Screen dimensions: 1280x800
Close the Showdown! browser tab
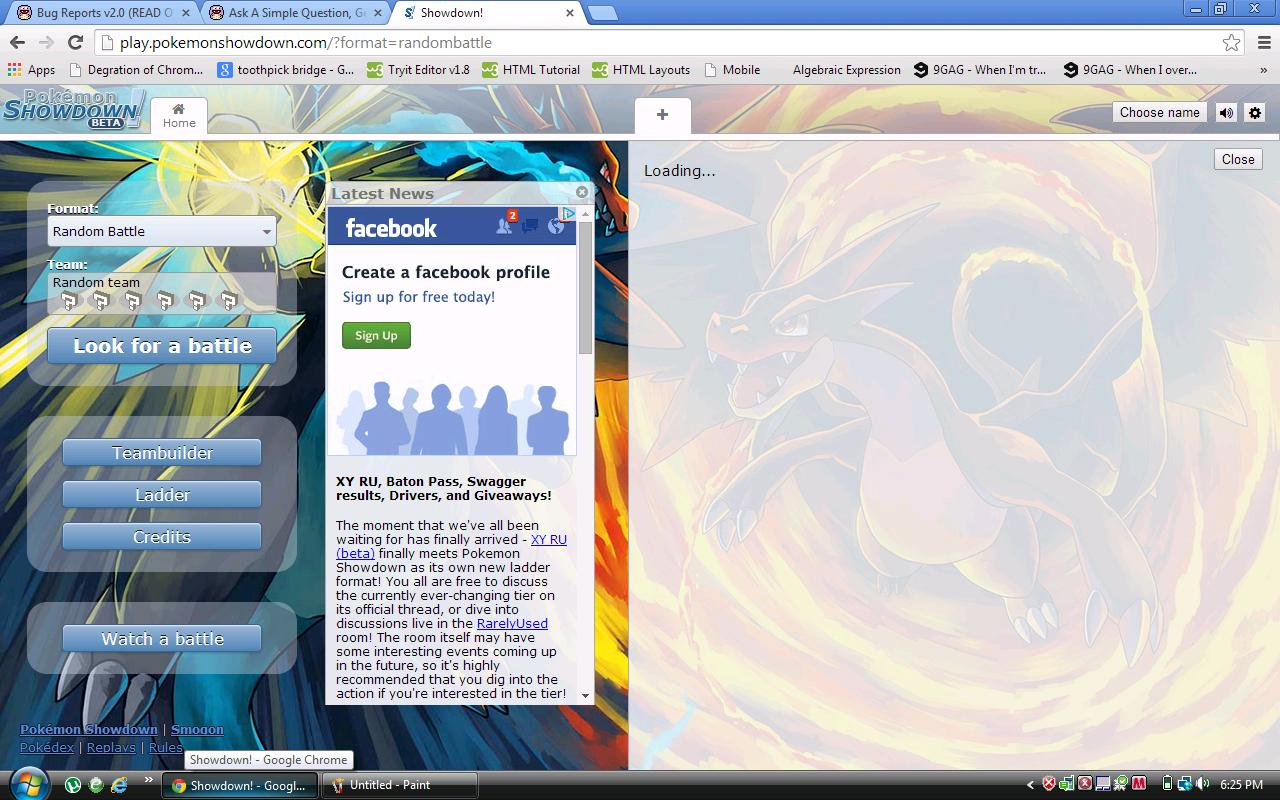(571, 13)
